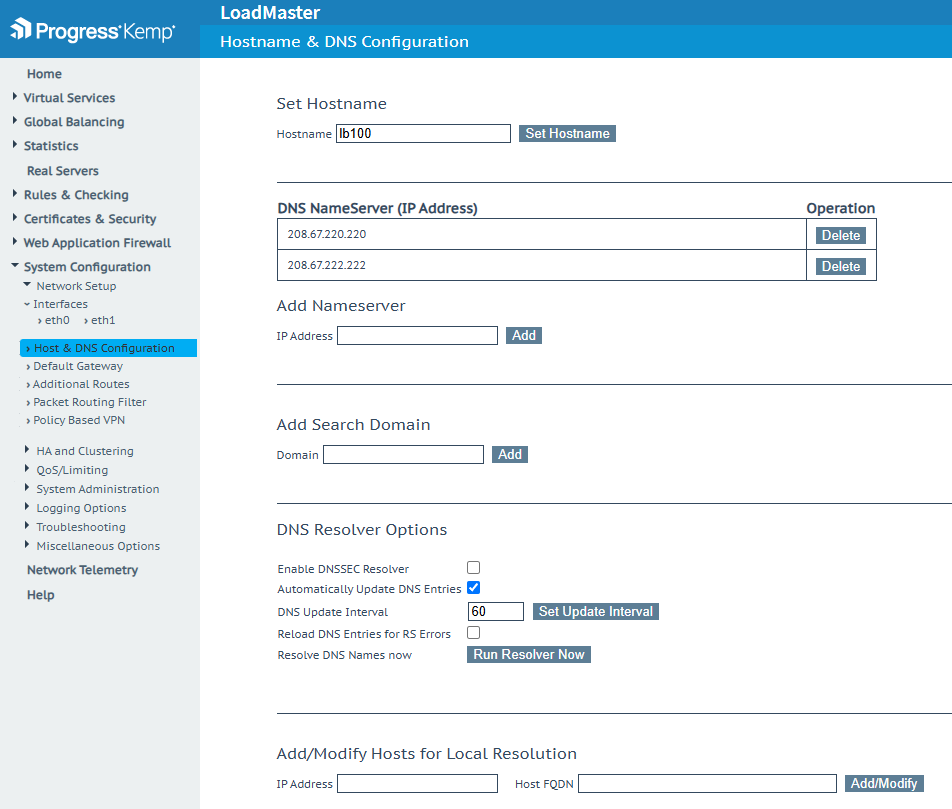The height and width of the screenshot is (809, 952).
Task: Open Network Telemetry page
Action: (x=83, y=570)
